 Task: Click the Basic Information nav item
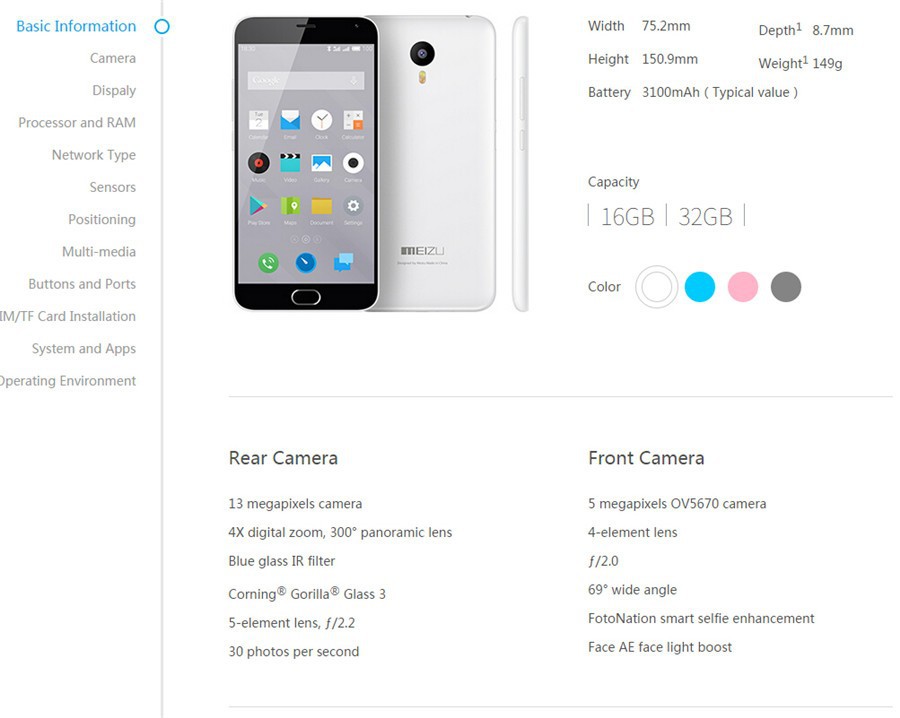tap(76, 26)
